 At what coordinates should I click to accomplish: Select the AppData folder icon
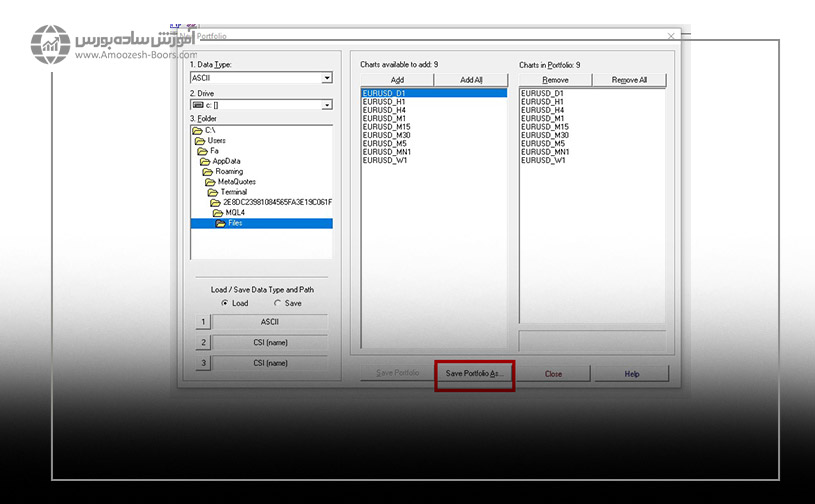(x=205, y=161)
